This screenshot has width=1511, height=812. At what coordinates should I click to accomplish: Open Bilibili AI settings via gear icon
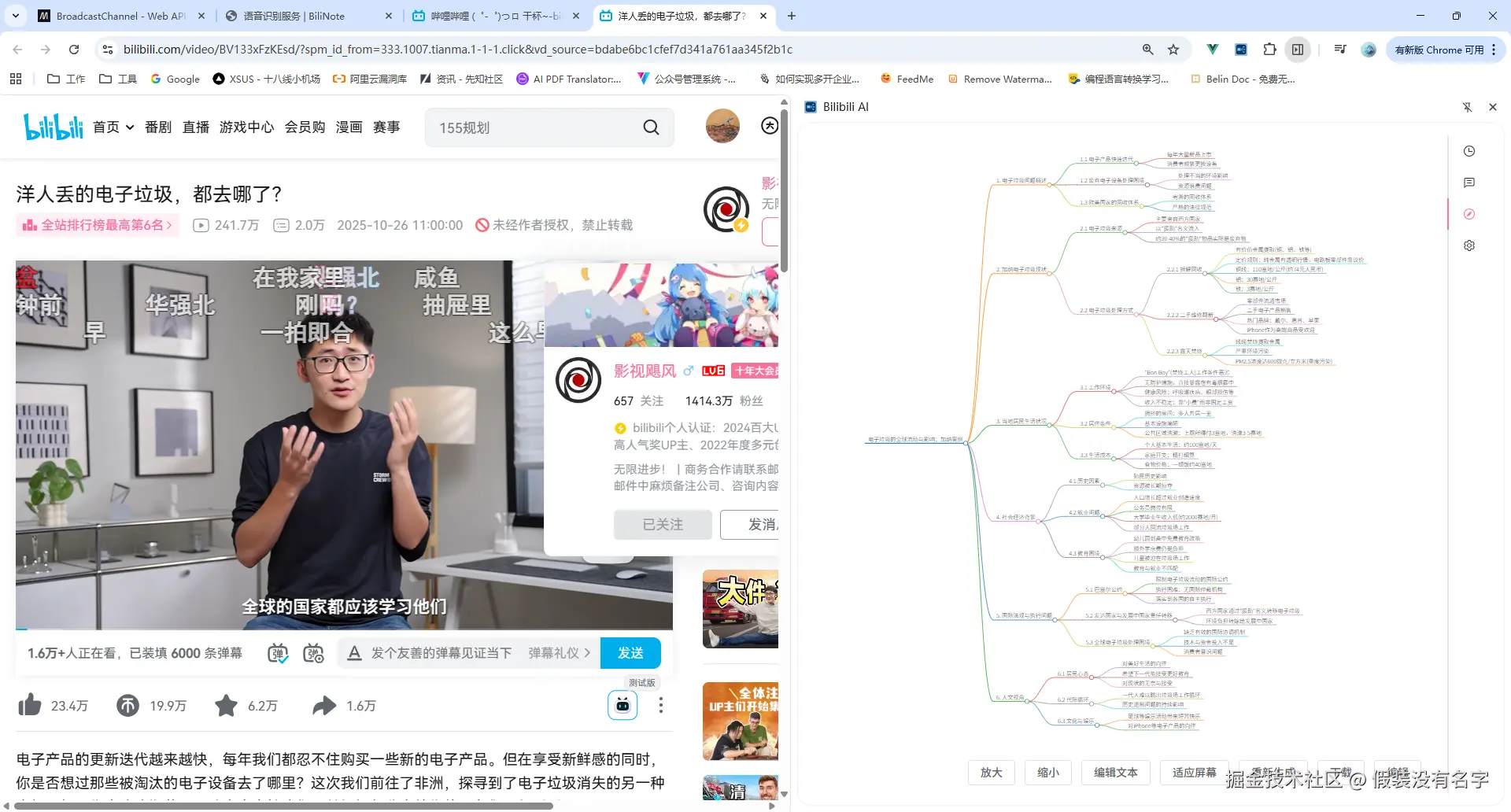click(1469, 245)
